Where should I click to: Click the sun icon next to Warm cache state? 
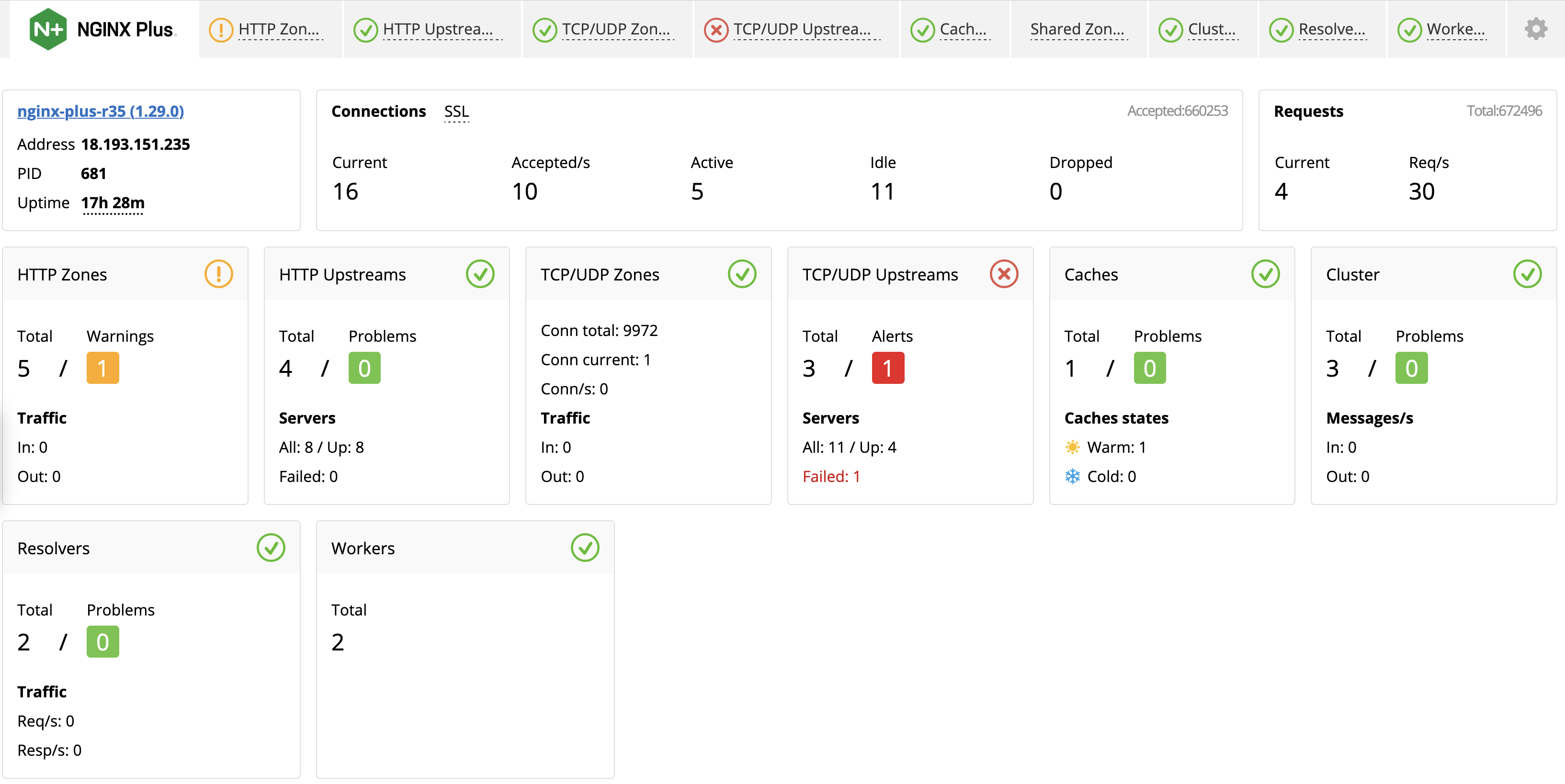pos(1073,447)
